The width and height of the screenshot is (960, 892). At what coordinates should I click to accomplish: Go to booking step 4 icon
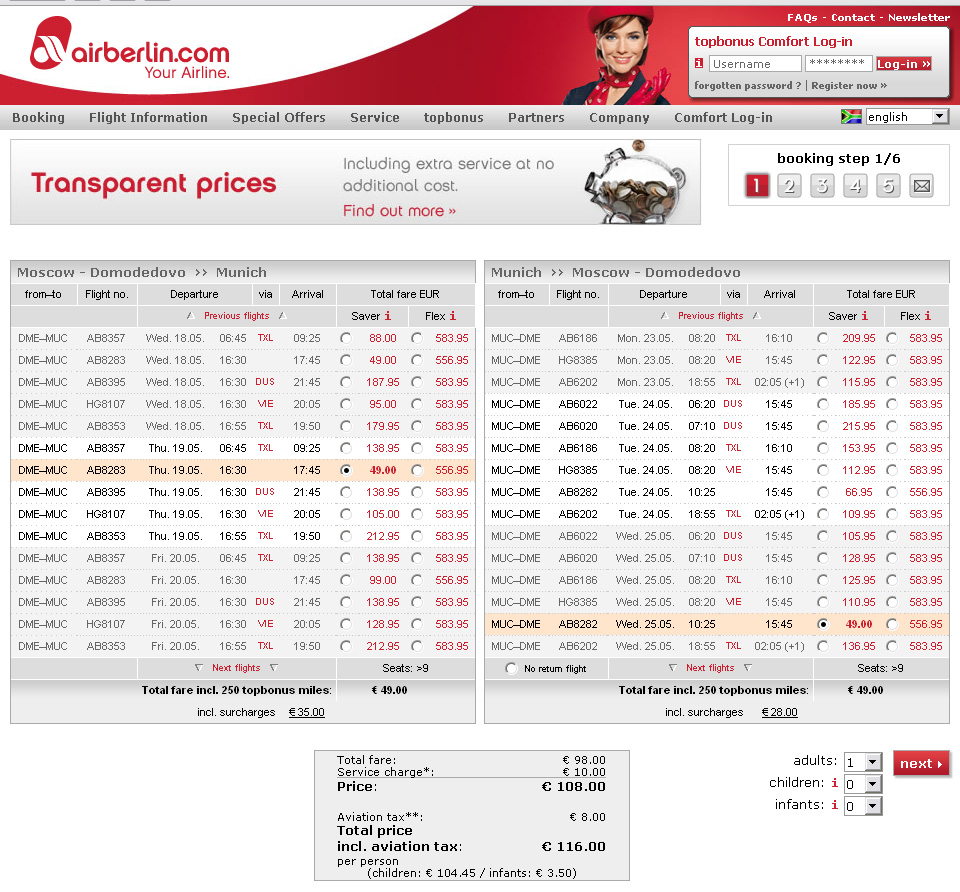pos(855,185)
